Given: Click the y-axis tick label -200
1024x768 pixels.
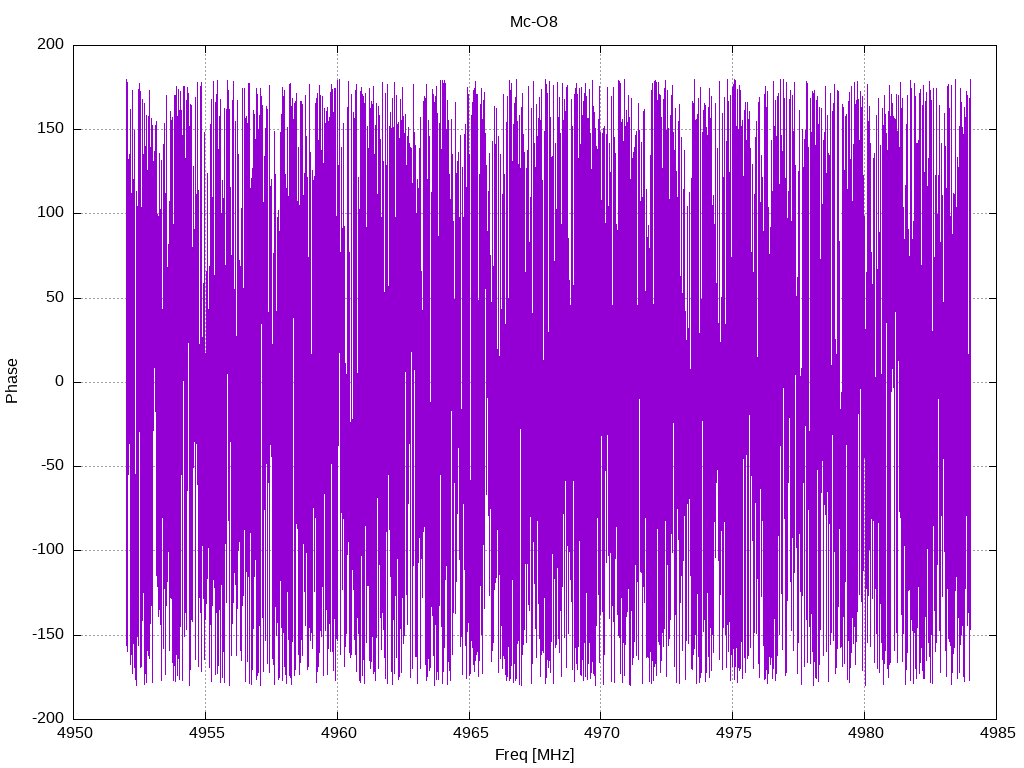Looking at the screenshot, I should (48, 718).
